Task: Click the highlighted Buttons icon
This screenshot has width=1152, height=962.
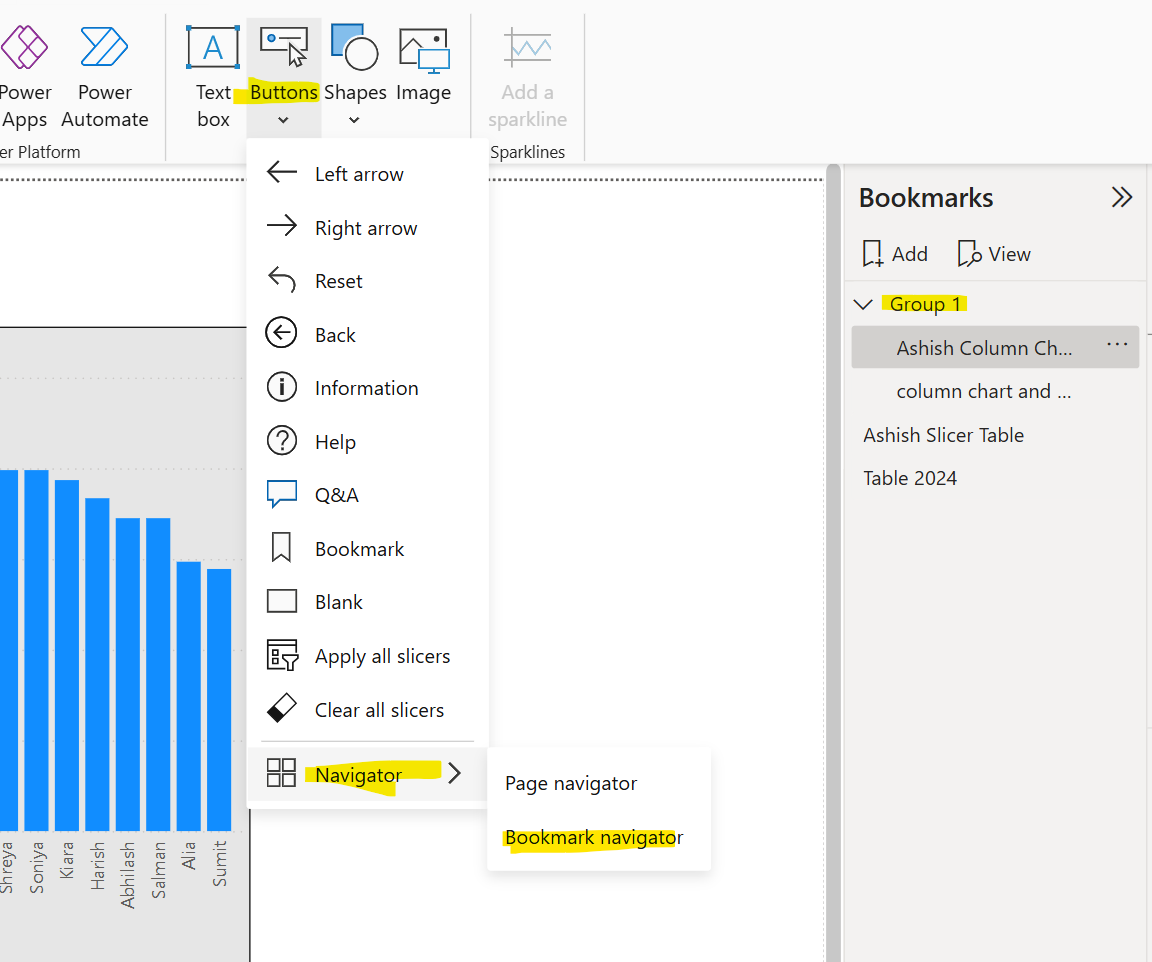Action: [283, 47]
